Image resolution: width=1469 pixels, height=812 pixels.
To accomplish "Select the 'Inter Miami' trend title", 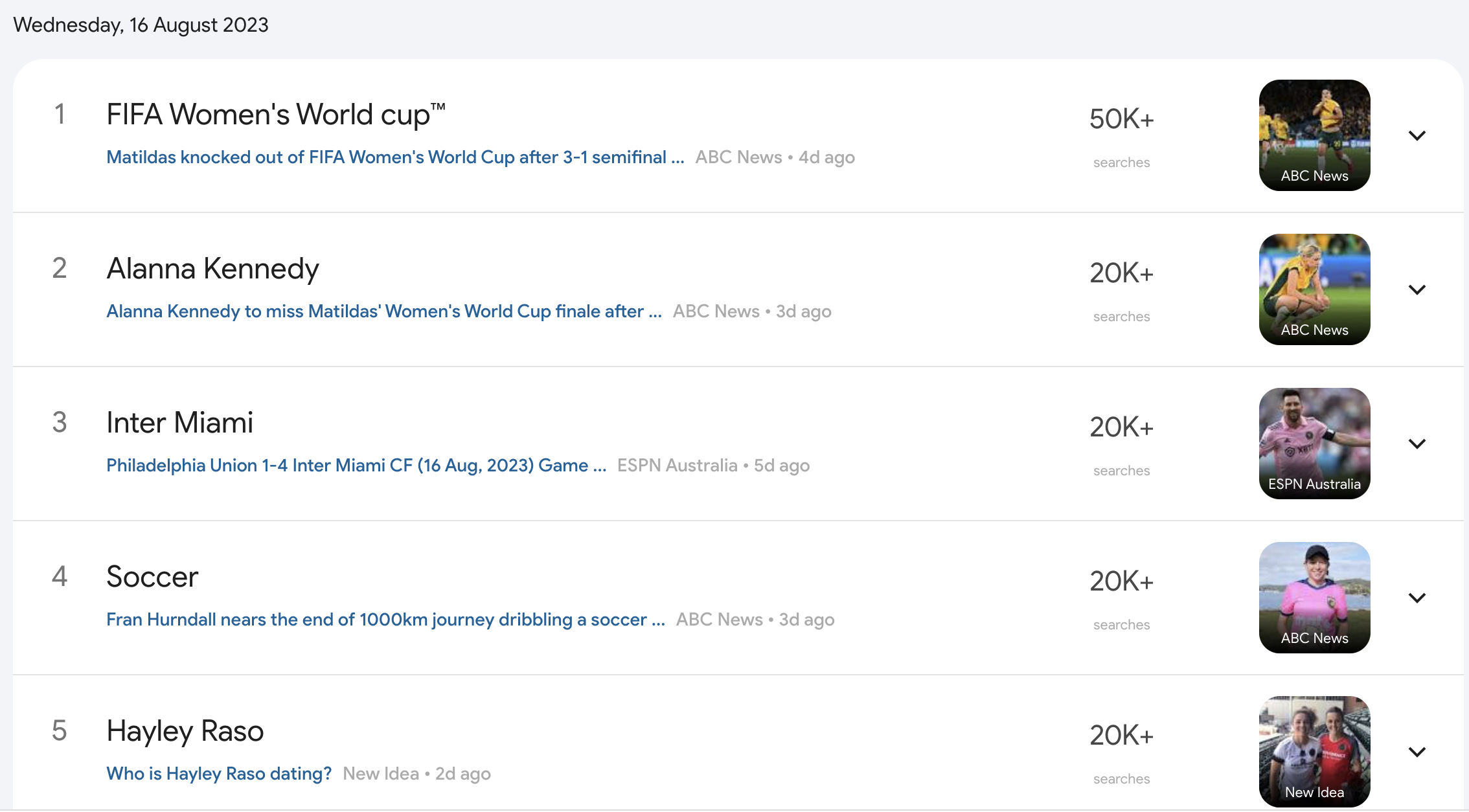I will click(x=179, y=423).
